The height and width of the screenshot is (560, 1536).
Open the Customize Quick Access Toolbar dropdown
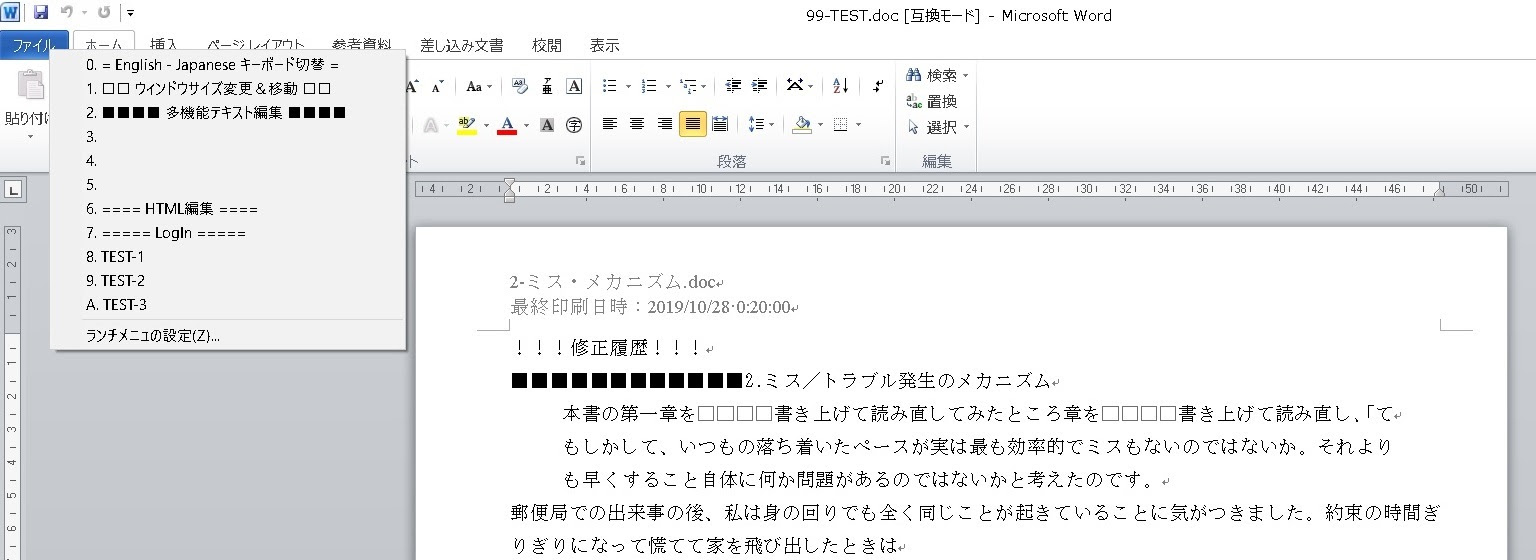click(131, 14)
